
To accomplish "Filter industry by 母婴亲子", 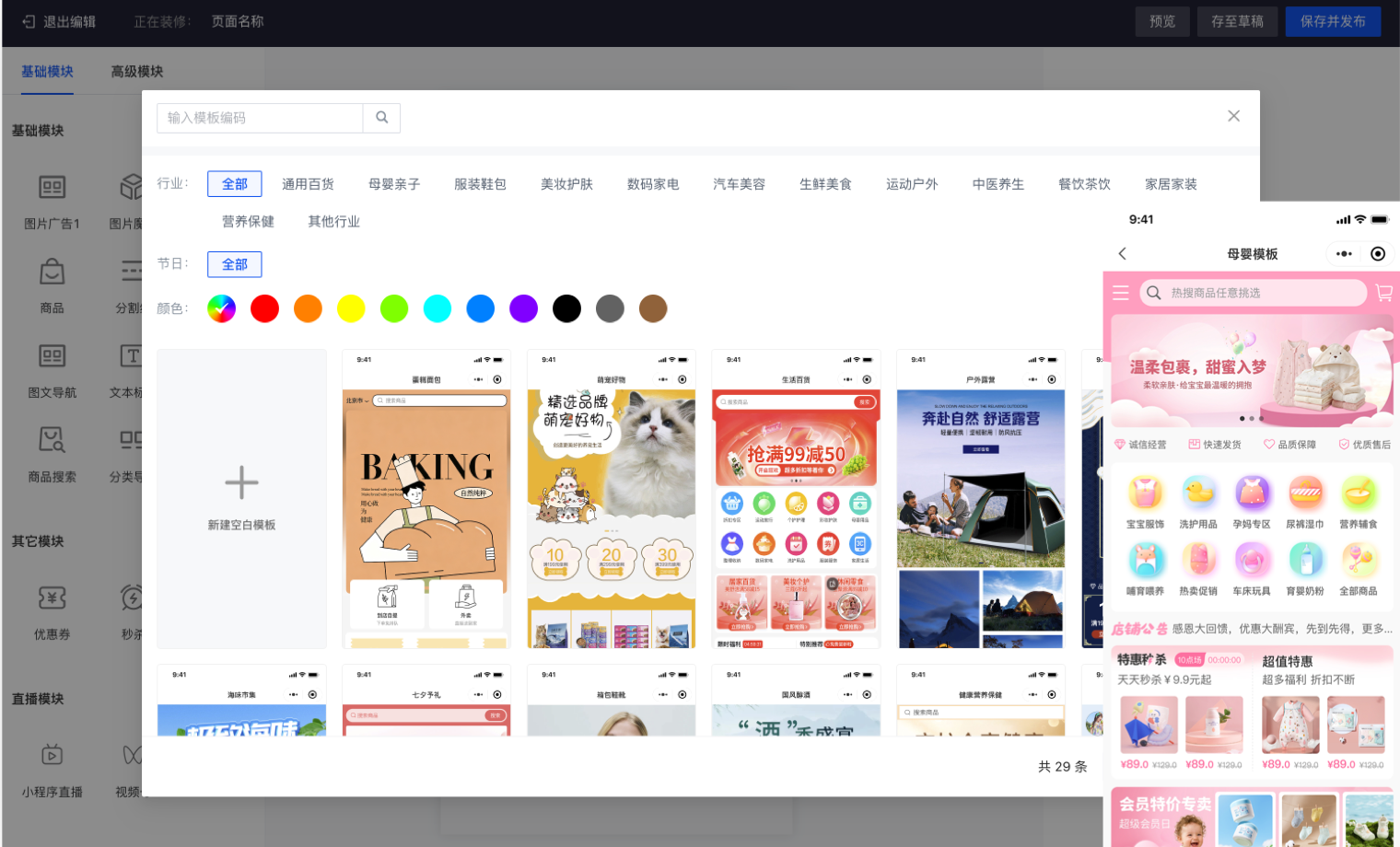I will click(394, 184).
